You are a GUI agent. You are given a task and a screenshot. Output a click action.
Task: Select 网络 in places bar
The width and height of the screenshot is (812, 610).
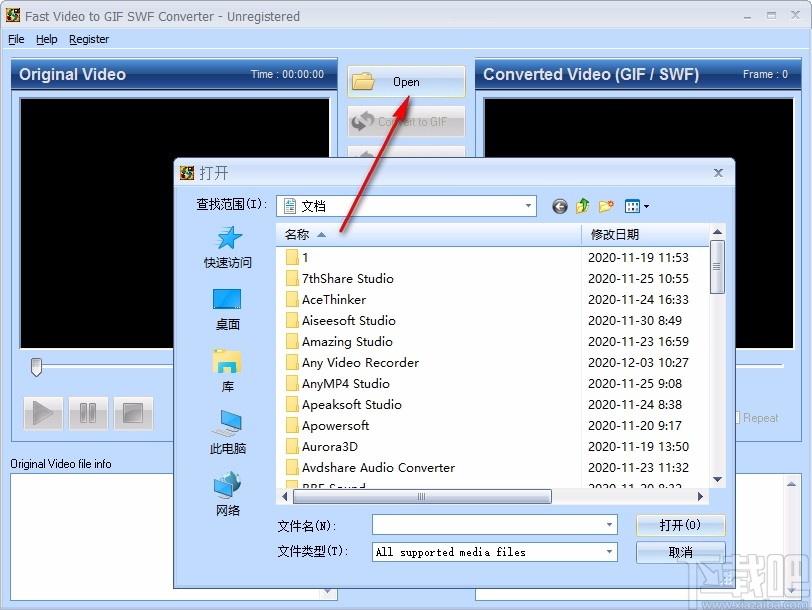228,495
